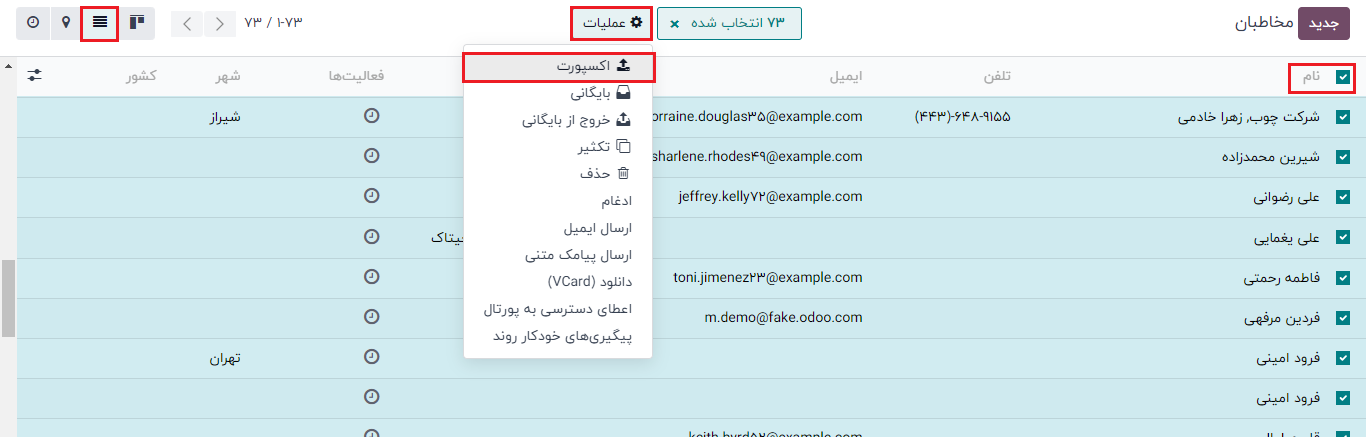Clear the 73 selected records
This screenshot has width=1366, height=437.
675,23
